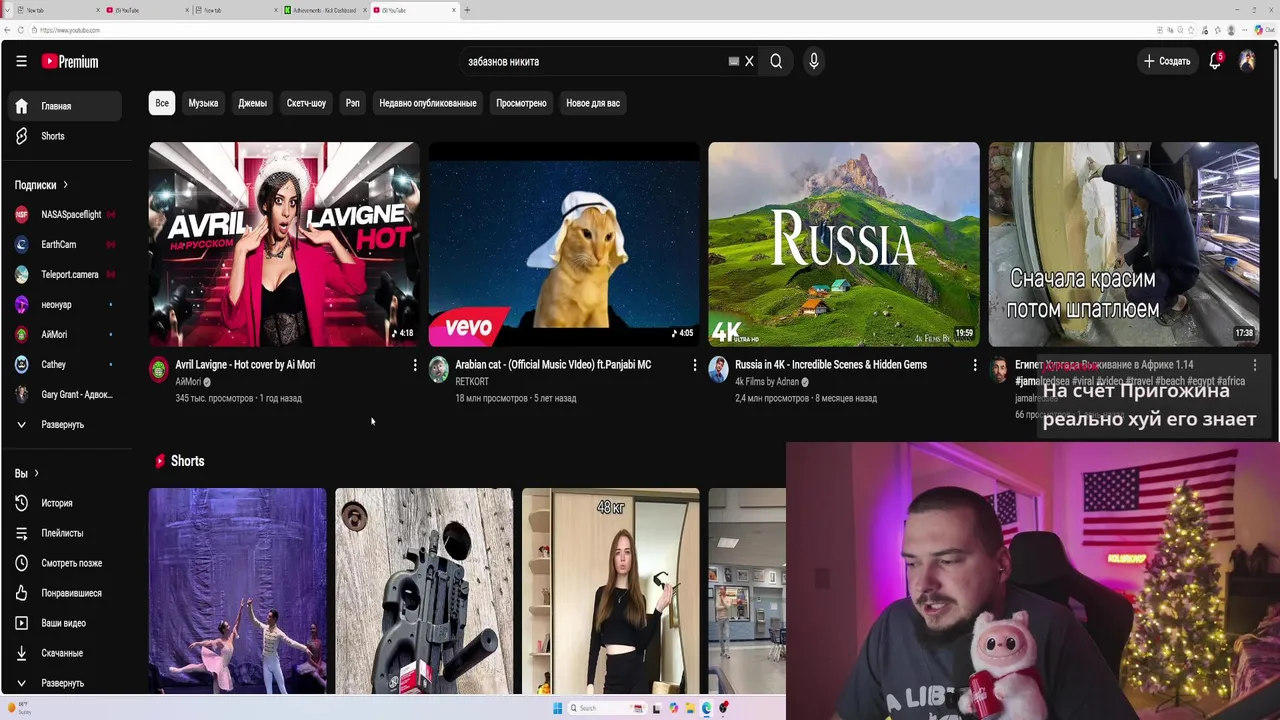1280x720 pixels.
Task: Open options menu for Arabian cat video
Action: [x=695, y=365]
